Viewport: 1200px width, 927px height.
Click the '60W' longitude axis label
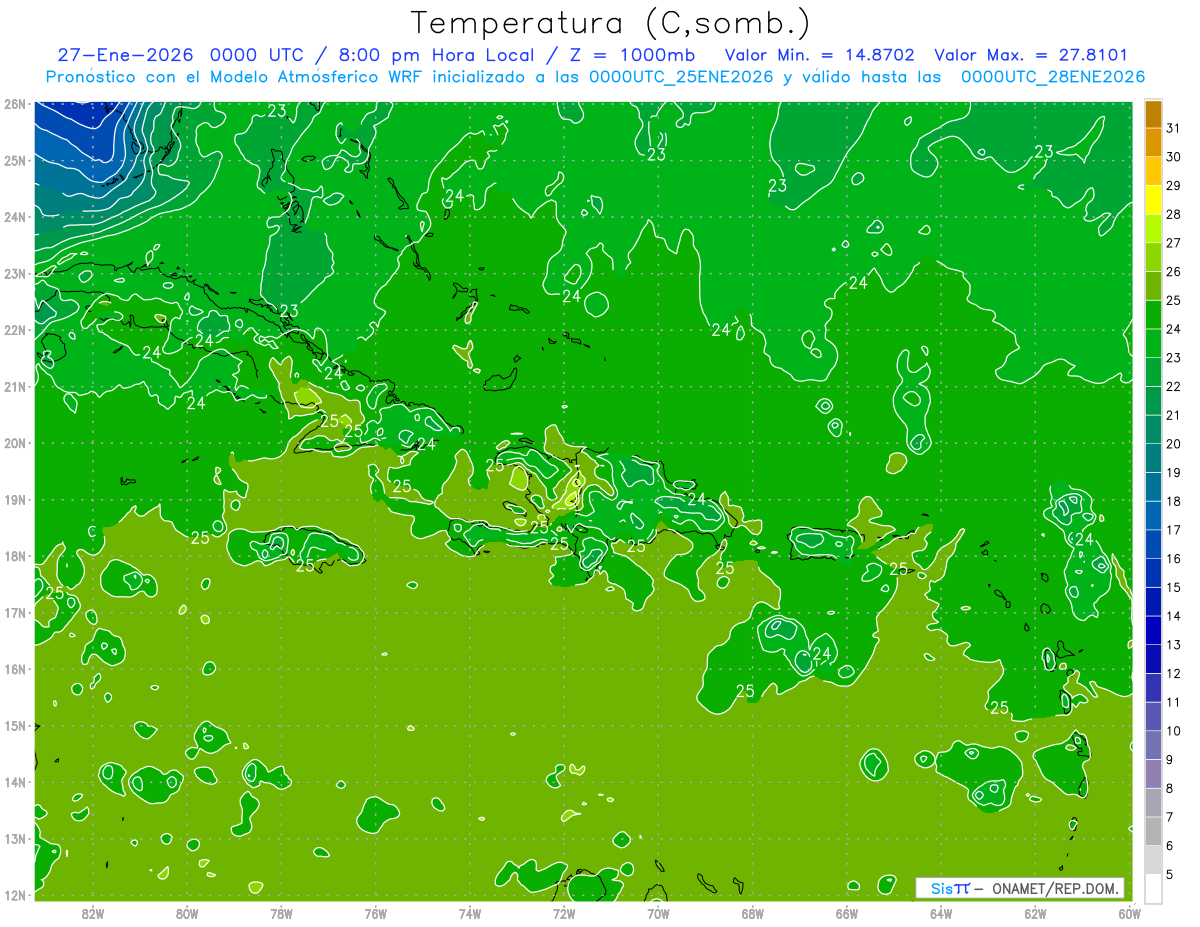[1130, 913]
